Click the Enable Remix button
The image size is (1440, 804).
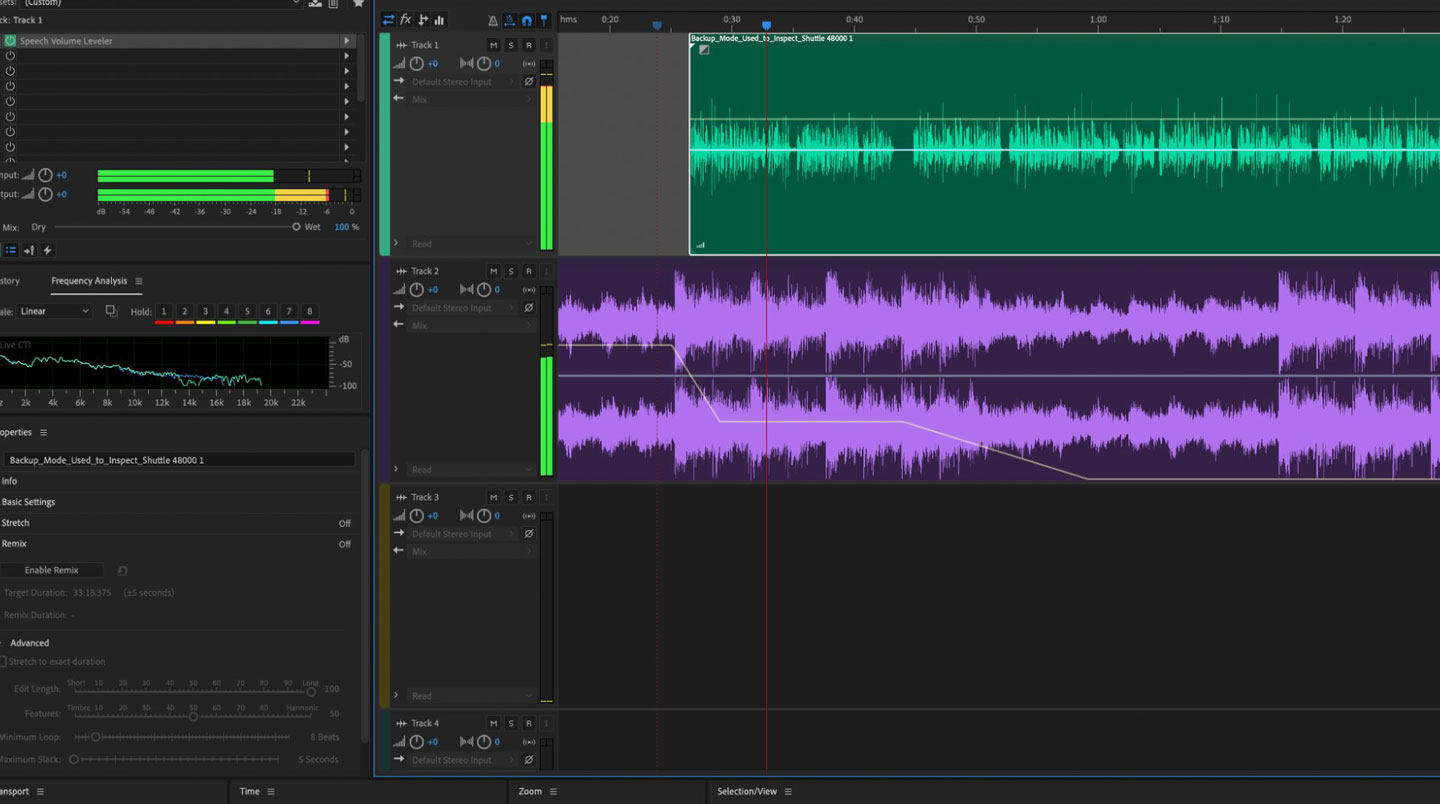click(52, 570)
